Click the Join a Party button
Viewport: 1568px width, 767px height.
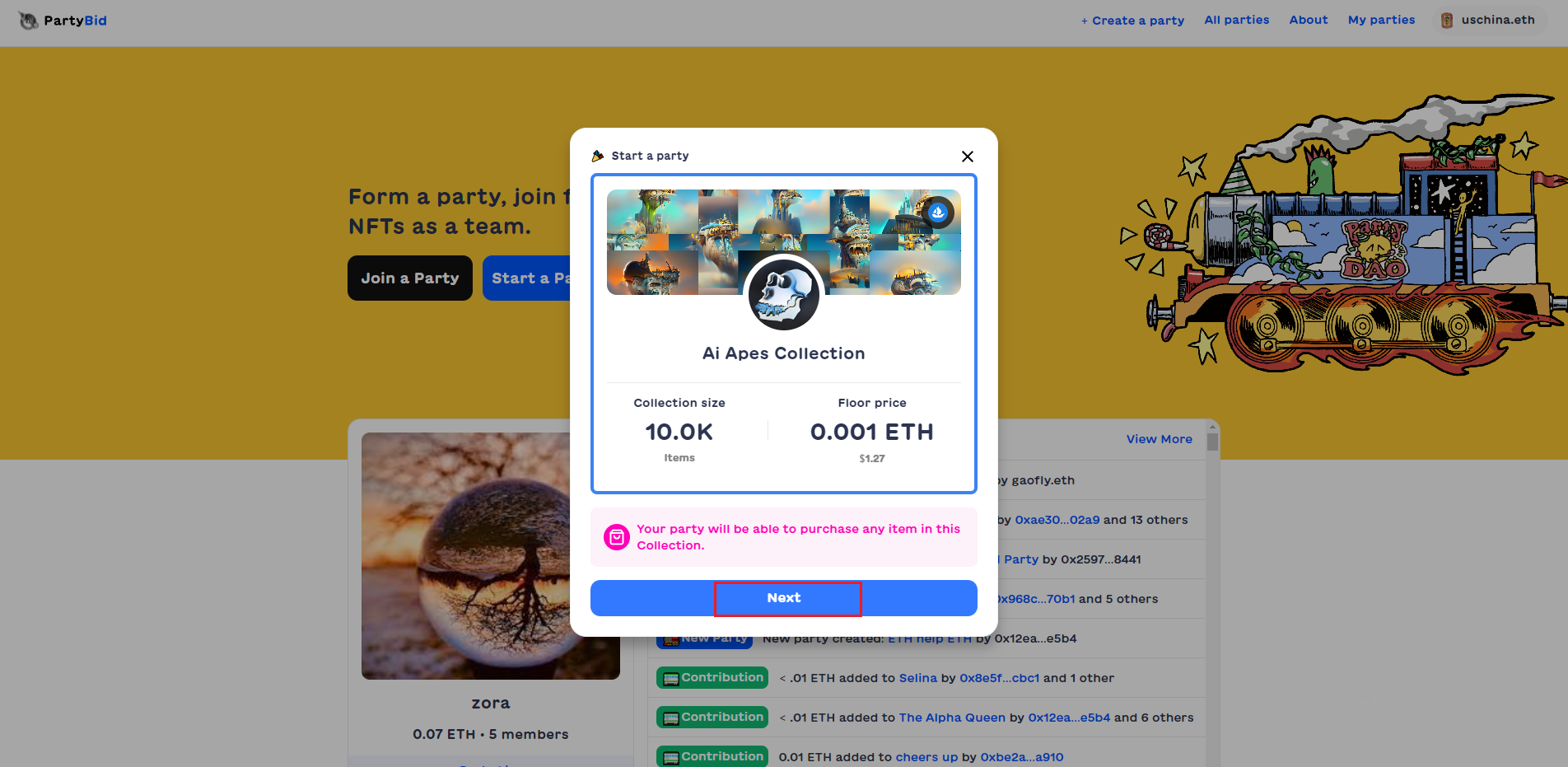410,278
